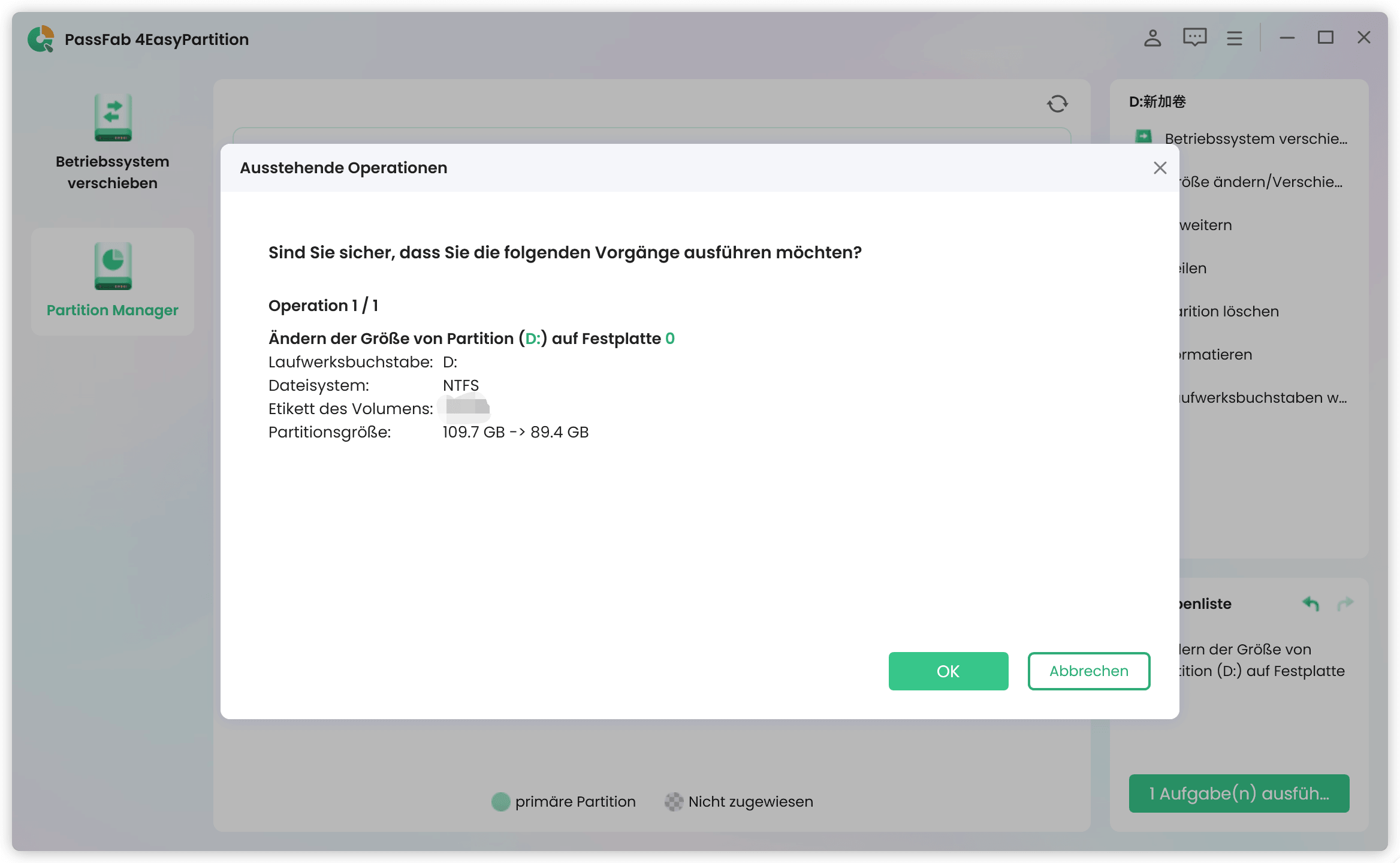Open the user account icon in title bar
Screen dimensions: 1400x863
click(x=1151, y=38)
